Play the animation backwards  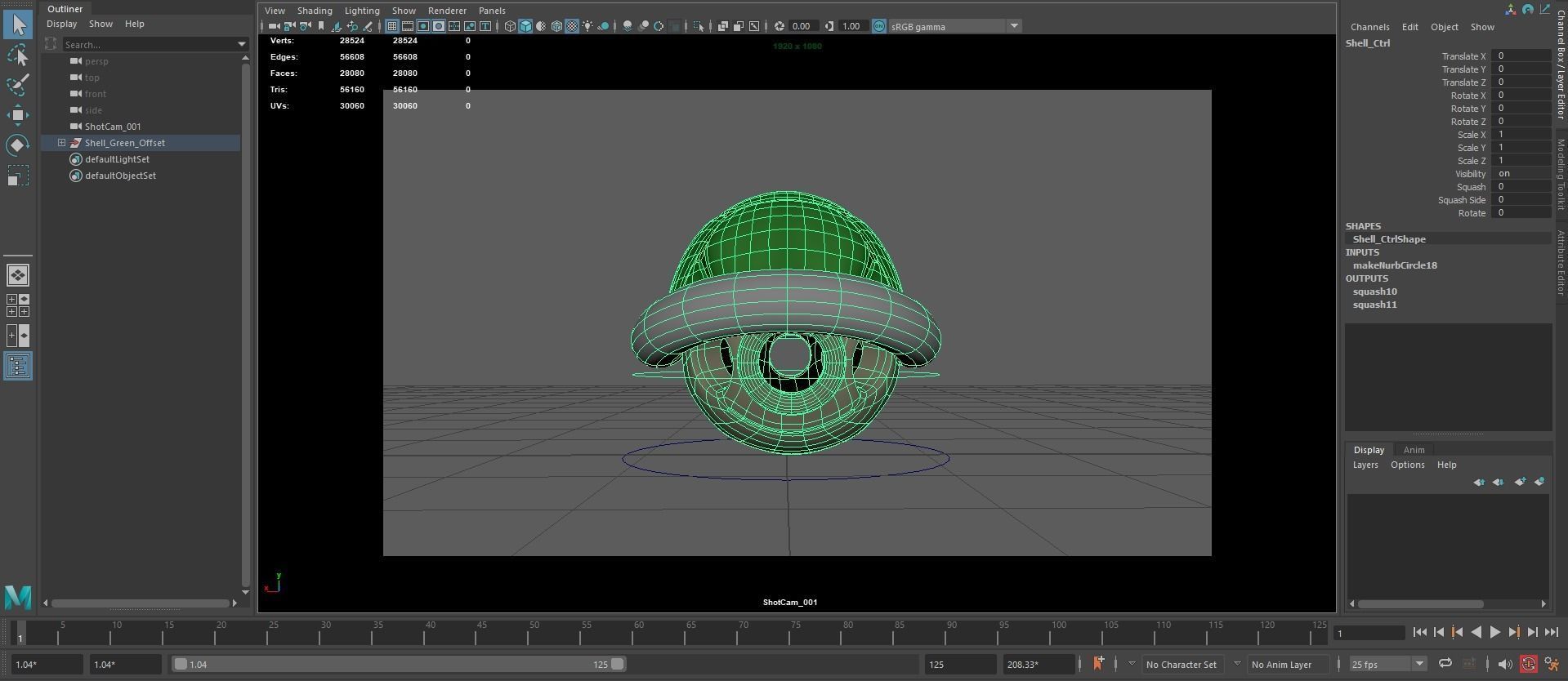point(1476,632)
